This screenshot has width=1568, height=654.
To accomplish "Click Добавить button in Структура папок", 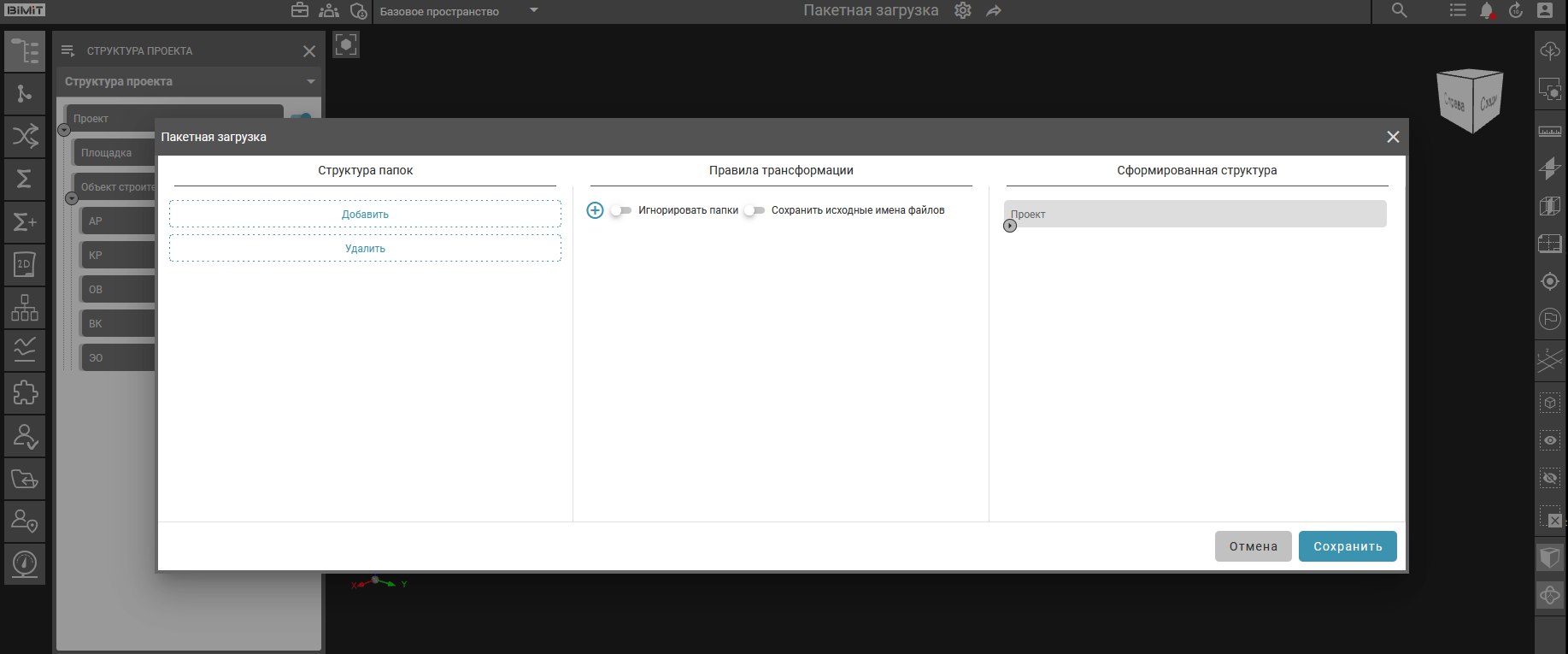I will coord(365,215).
